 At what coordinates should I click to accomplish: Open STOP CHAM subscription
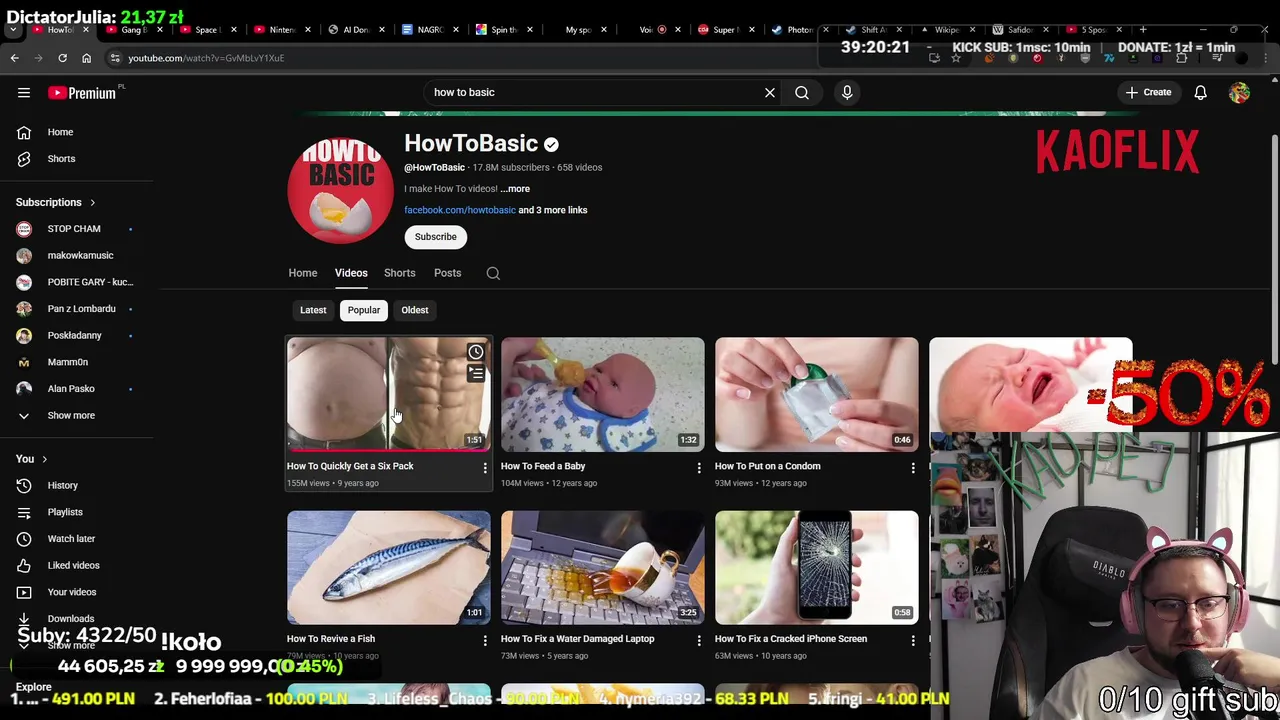tap(76, 229)
